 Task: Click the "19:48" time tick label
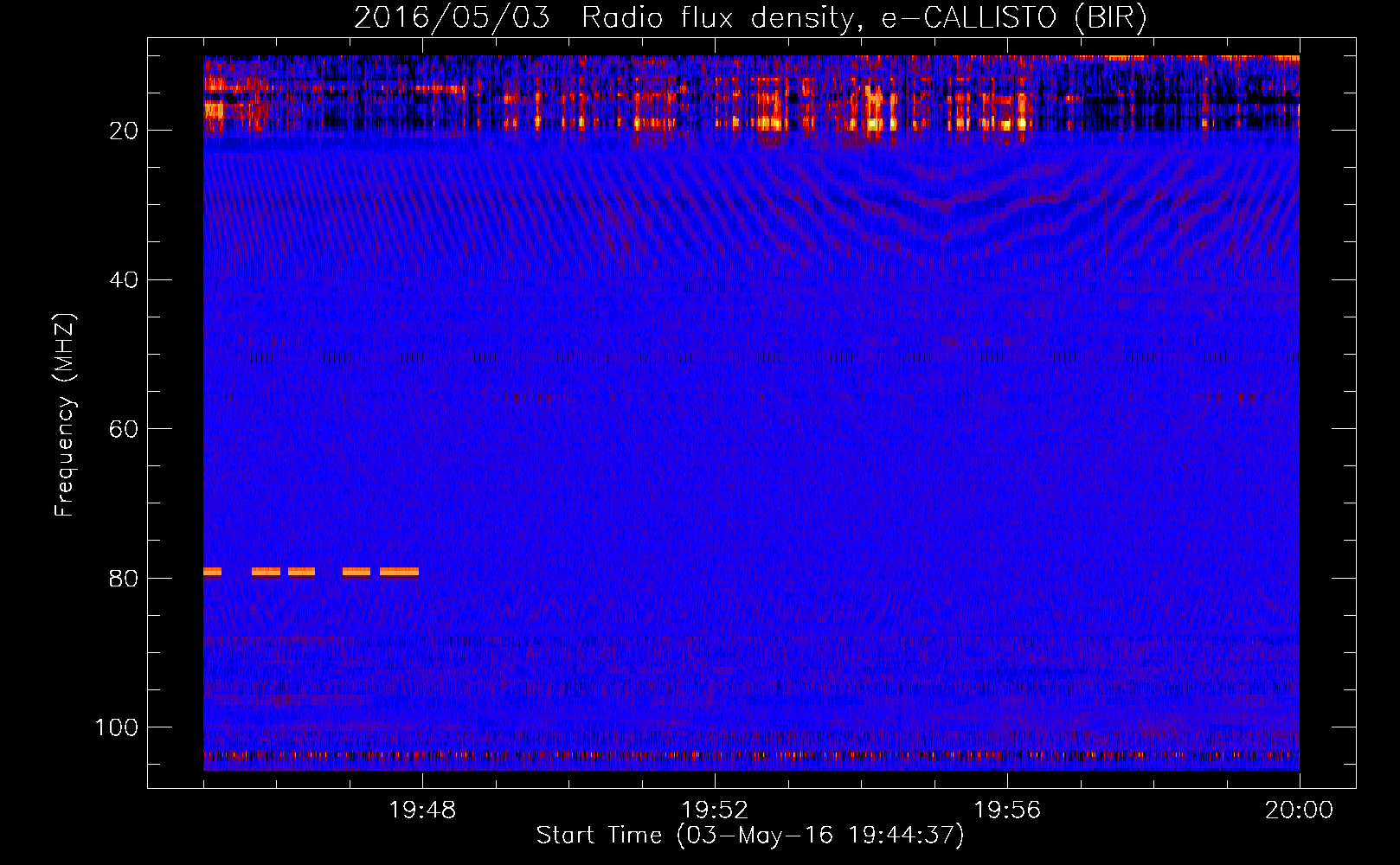[x=422, y=811]
